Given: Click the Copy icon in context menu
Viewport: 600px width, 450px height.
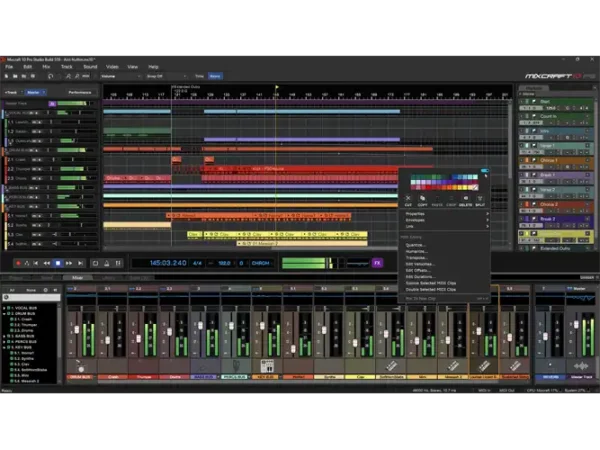Looking at the screenshot, I should point(422,200).
